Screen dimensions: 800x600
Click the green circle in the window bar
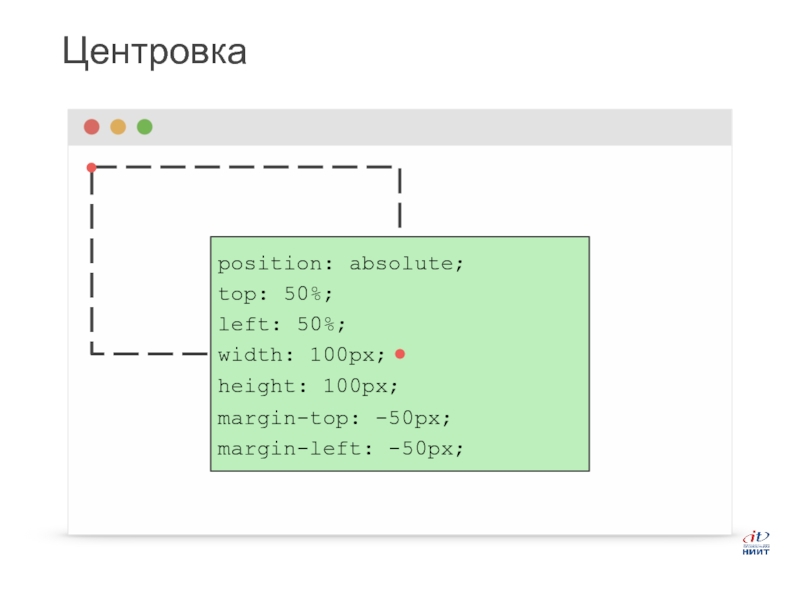coord(145,127)
